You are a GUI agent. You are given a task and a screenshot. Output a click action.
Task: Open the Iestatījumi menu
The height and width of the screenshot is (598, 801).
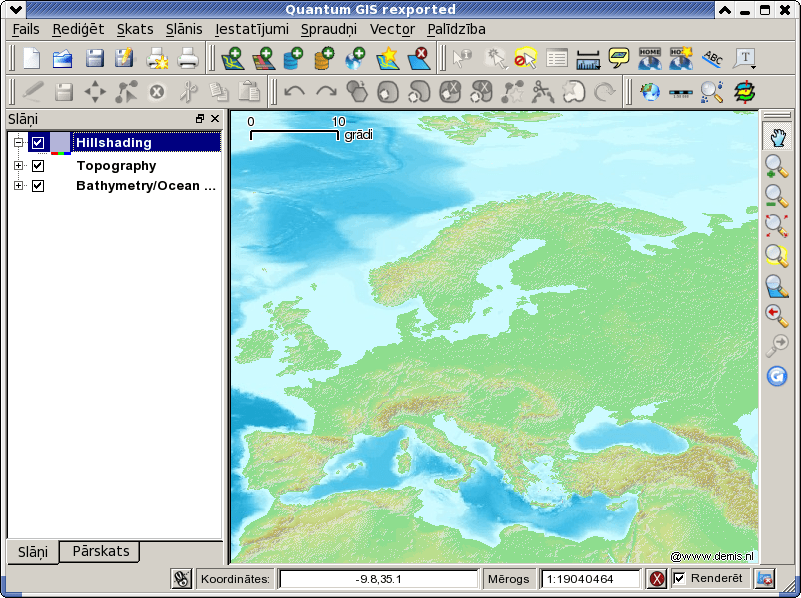[x=251, y=29]
